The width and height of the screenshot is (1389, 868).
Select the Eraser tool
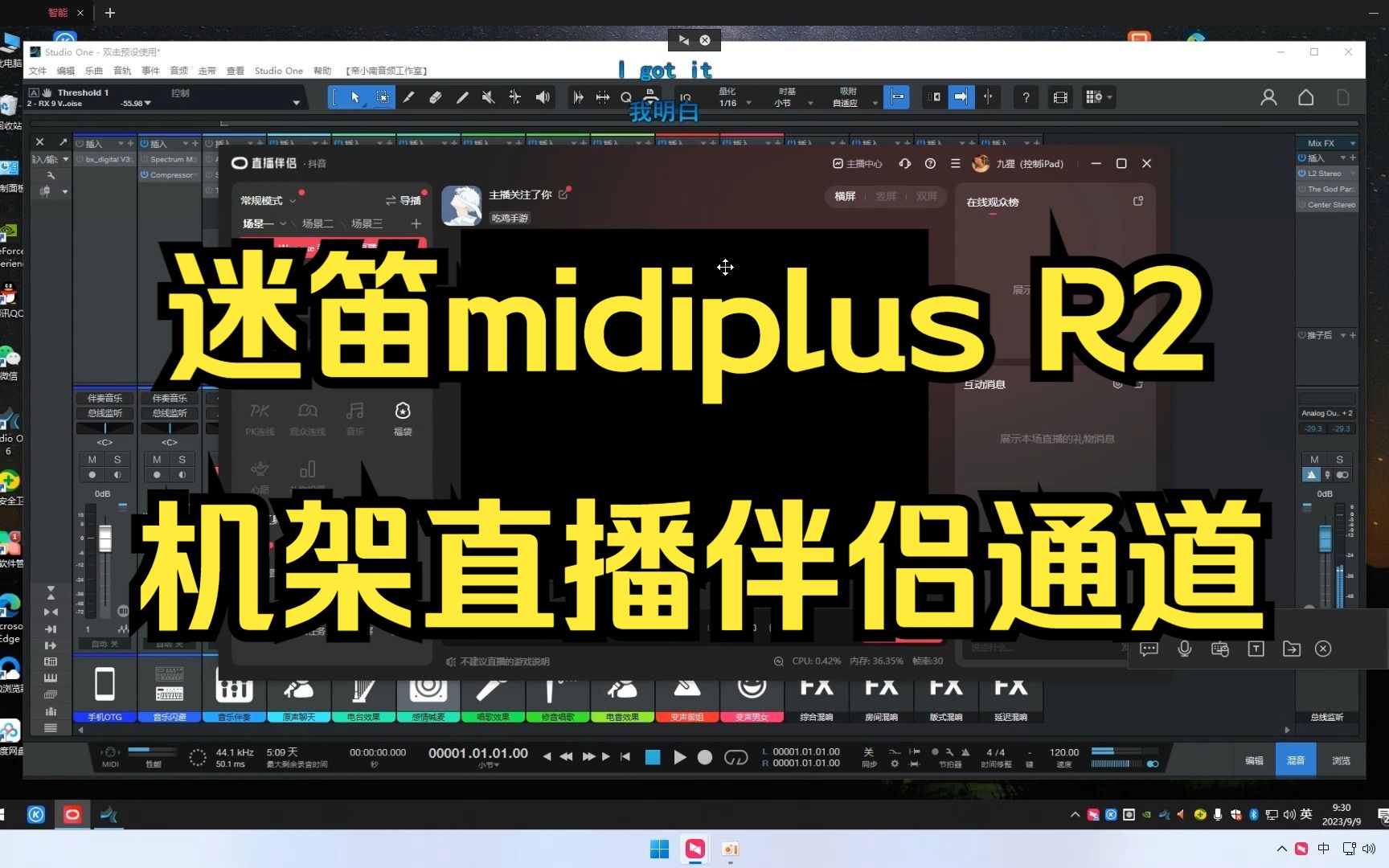point(435,97)
